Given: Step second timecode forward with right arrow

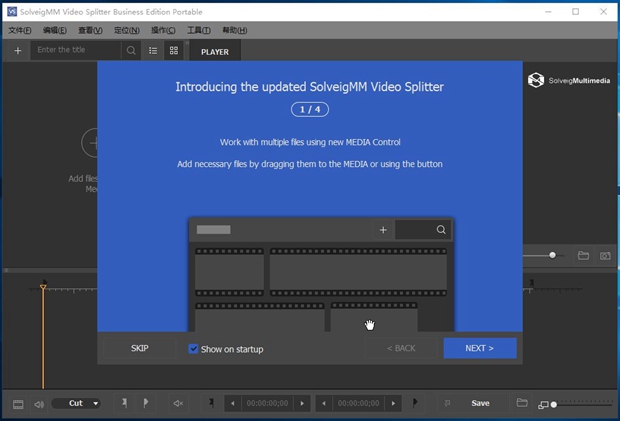Looking at the screenshot, I should tap(393, 403).
